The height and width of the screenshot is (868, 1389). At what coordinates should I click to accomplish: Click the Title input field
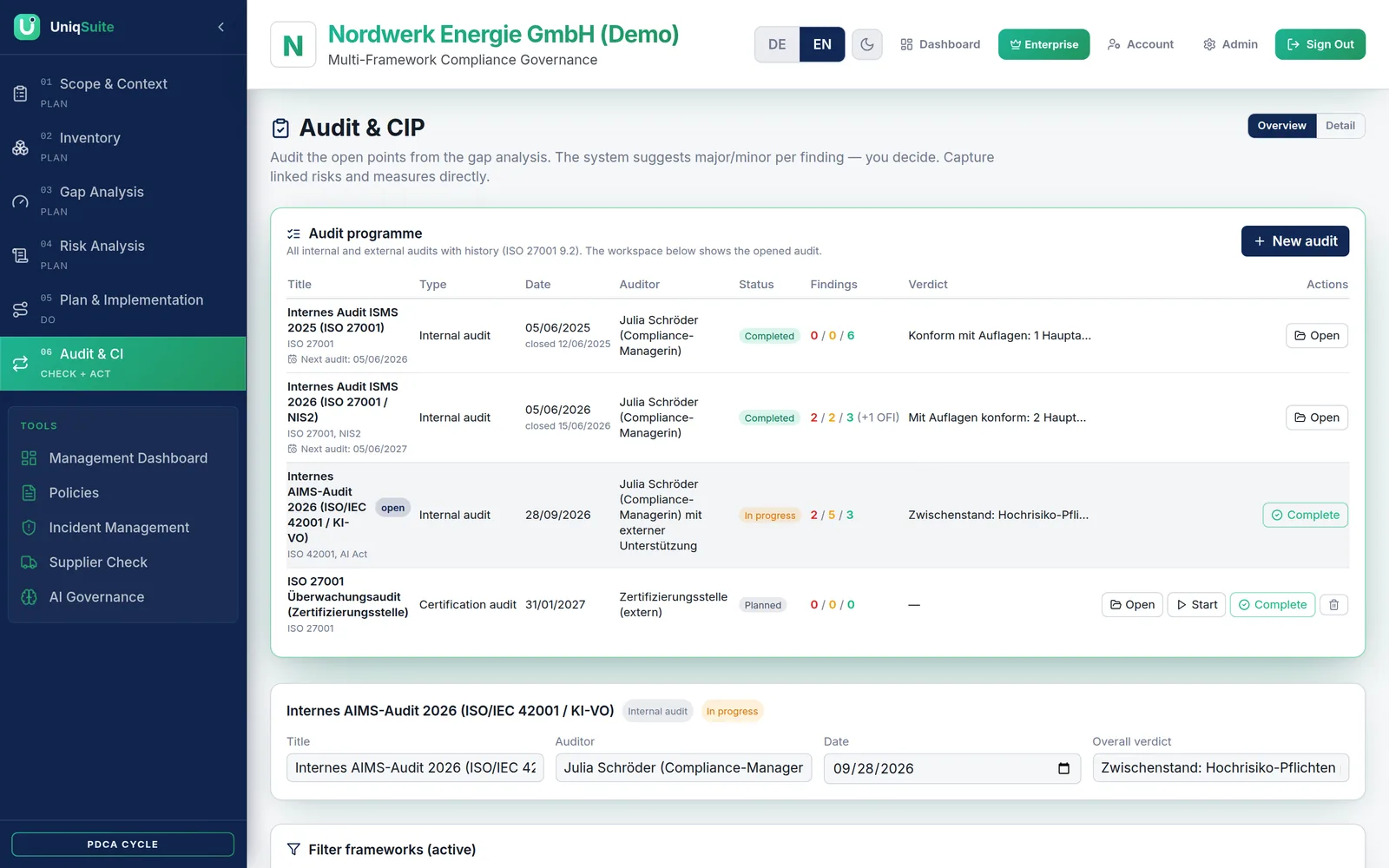415,767
